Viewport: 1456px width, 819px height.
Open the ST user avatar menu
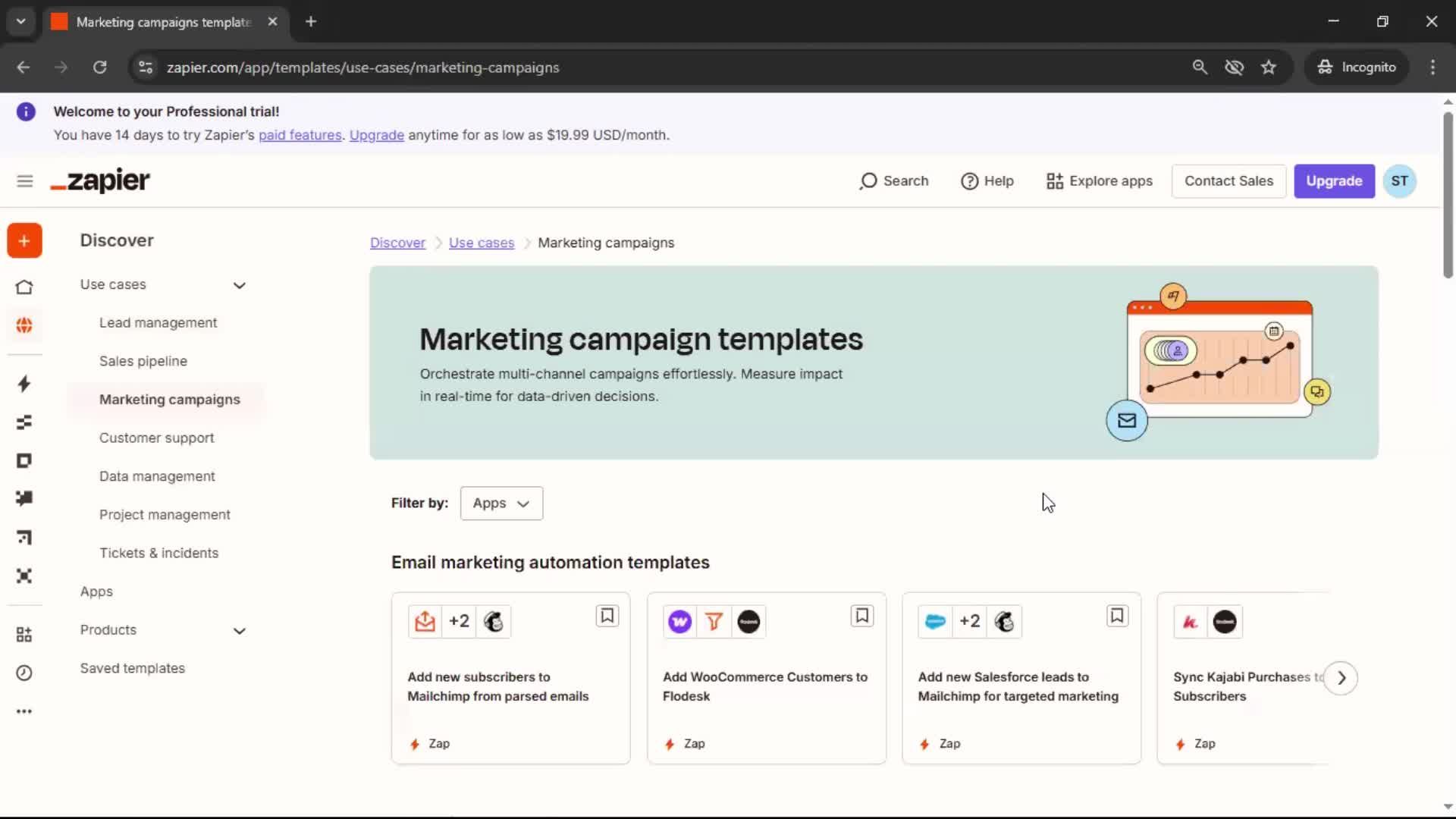tap(1399, 181)
